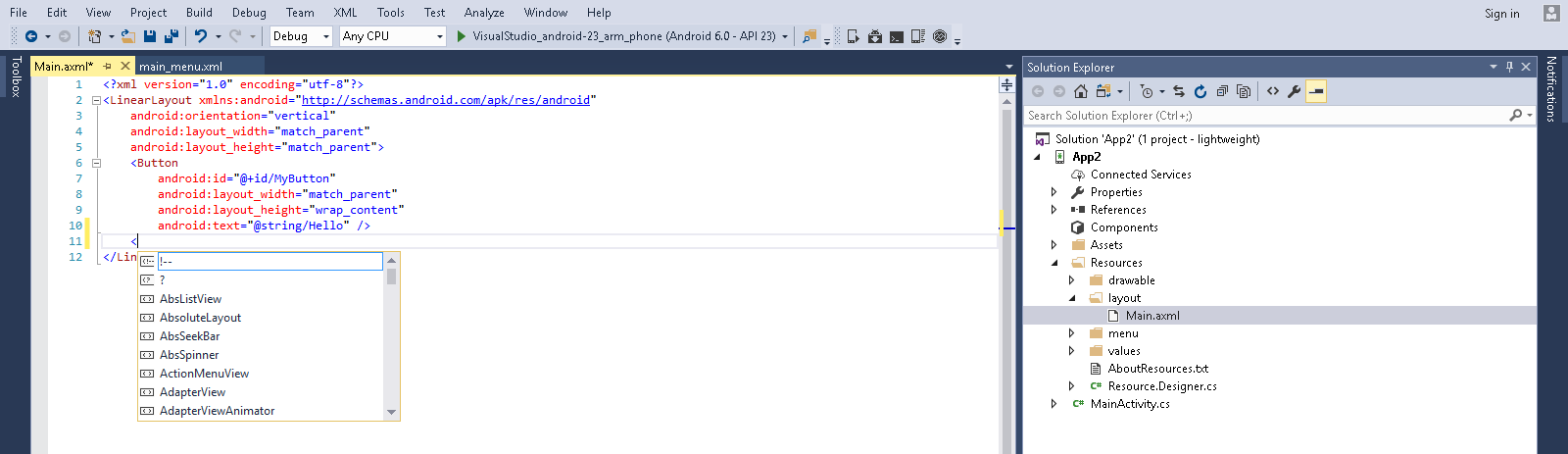Collapse the Resources folder
1568x454 pixels.
[1054, 263]
